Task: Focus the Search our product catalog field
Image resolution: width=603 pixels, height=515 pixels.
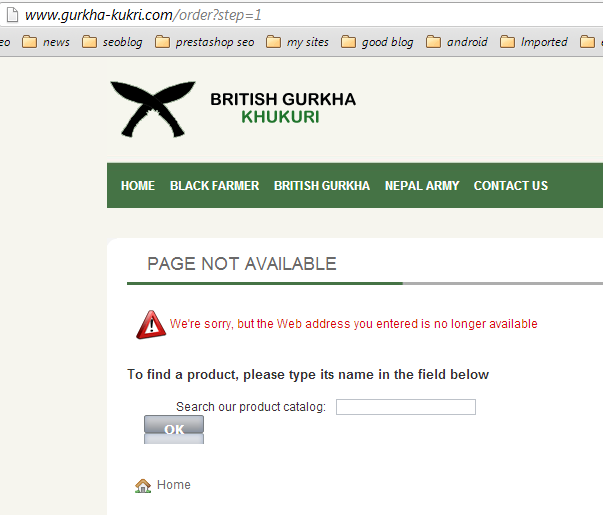Action: [x=406, y=407]
